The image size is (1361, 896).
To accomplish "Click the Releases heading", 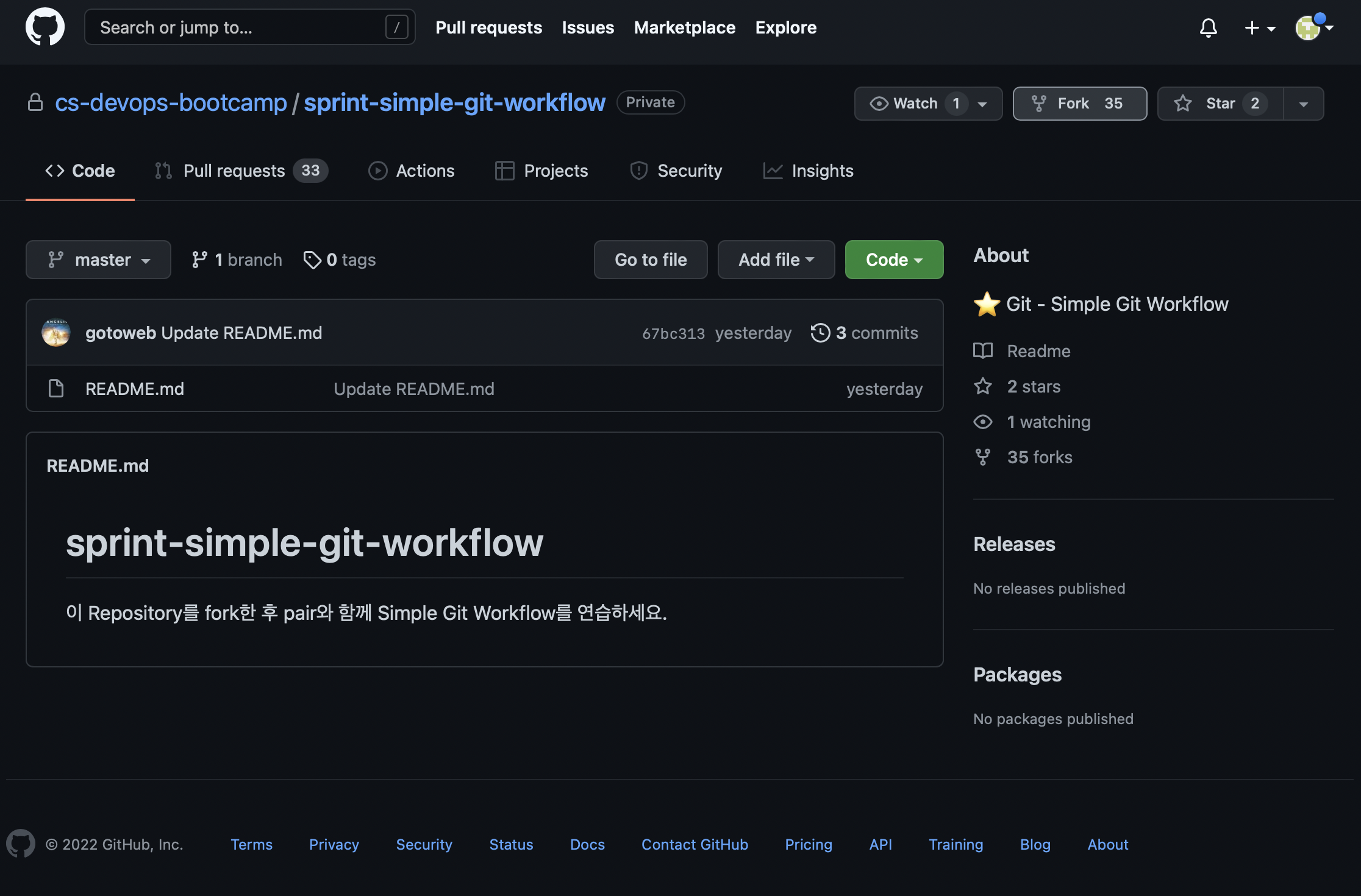I will (x=1014, y=544).
